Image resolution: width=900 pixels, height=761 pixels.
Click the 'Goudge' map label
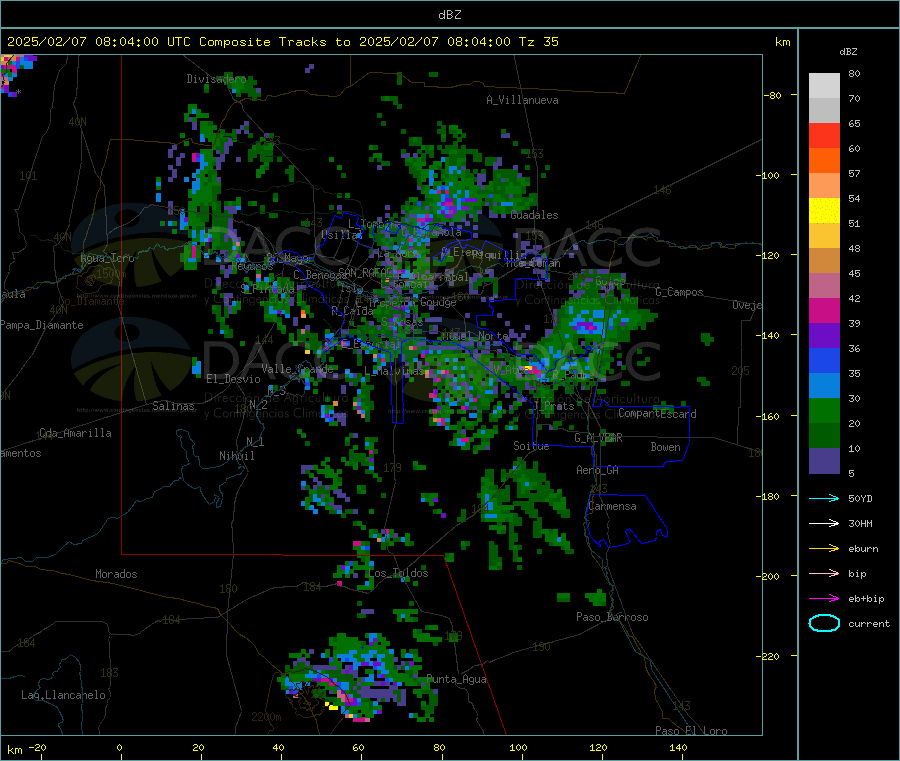point(438,302)
